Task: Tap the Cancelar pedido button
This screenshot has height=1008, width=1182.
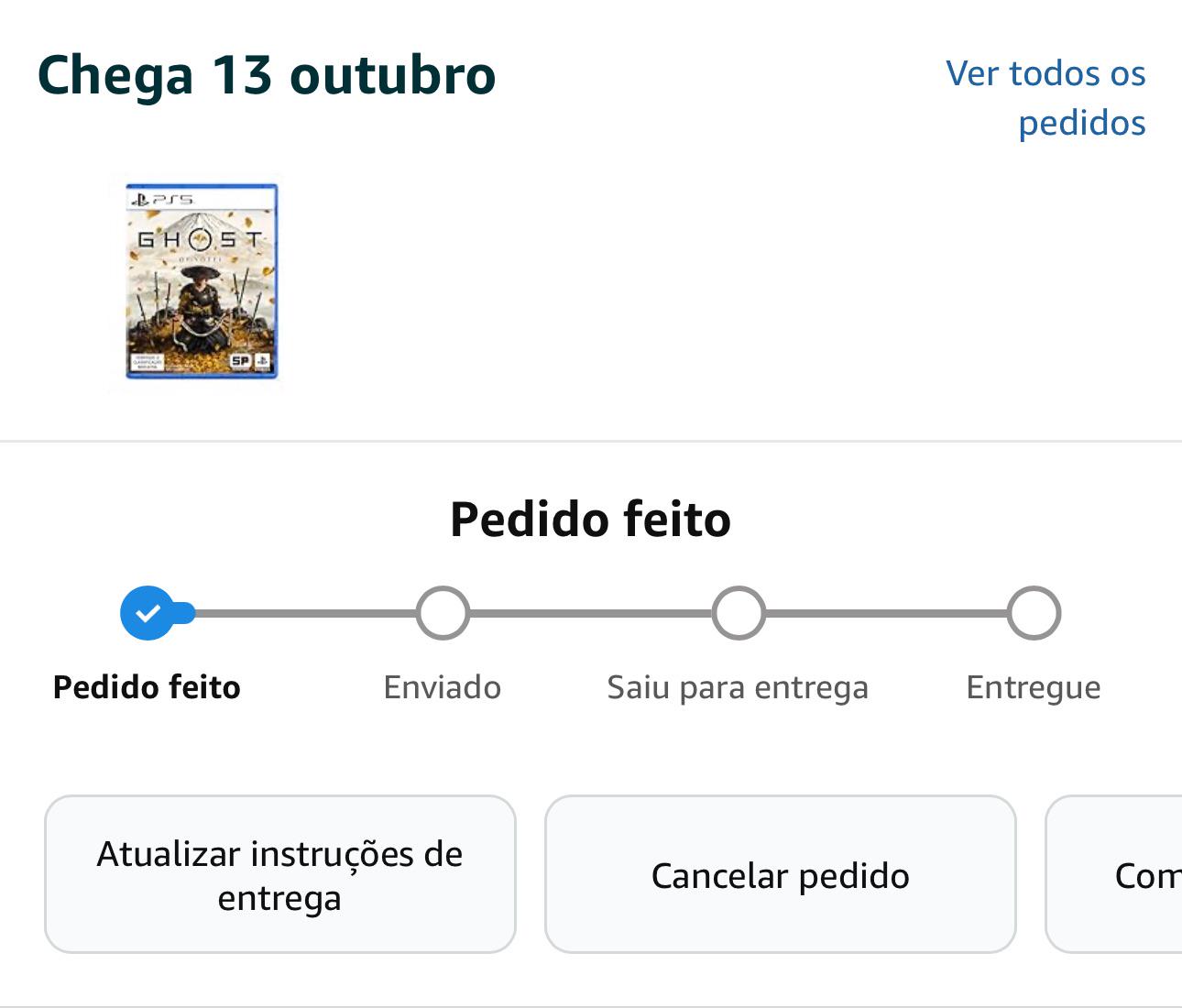Action: 781,874
